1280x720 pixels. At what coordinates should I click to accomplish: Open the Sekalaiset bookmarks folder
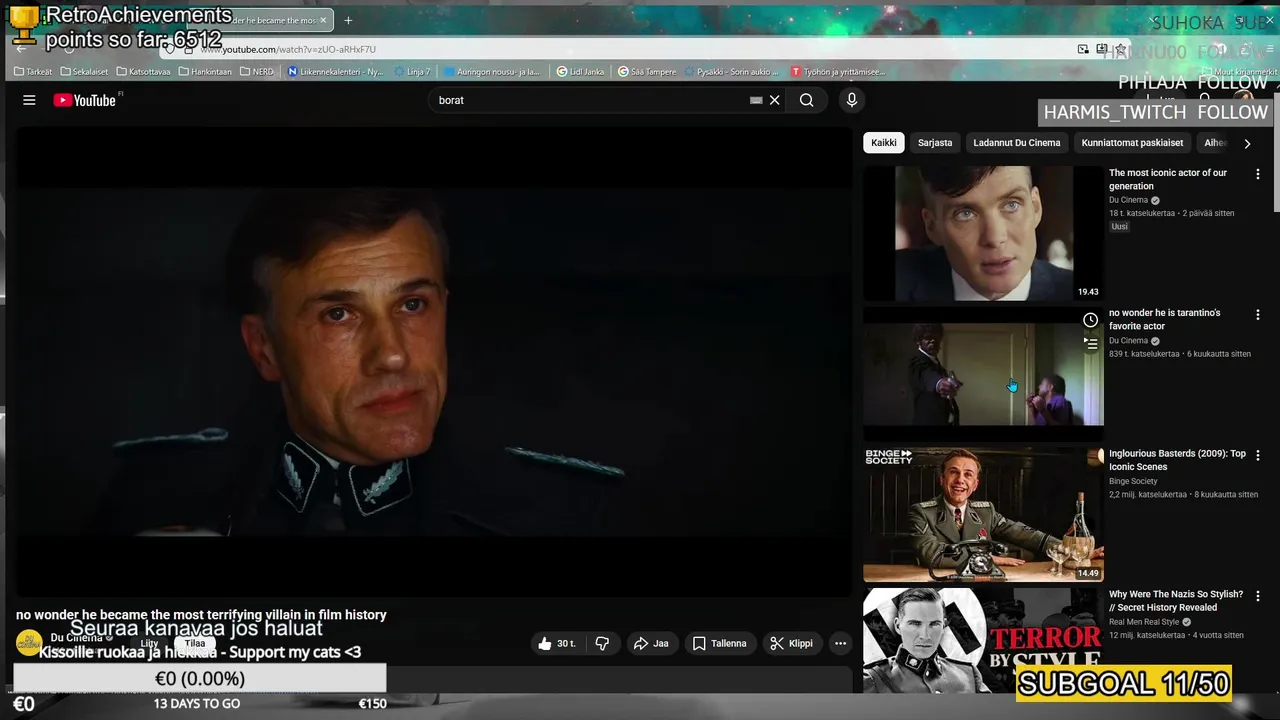tap(84, 72)
